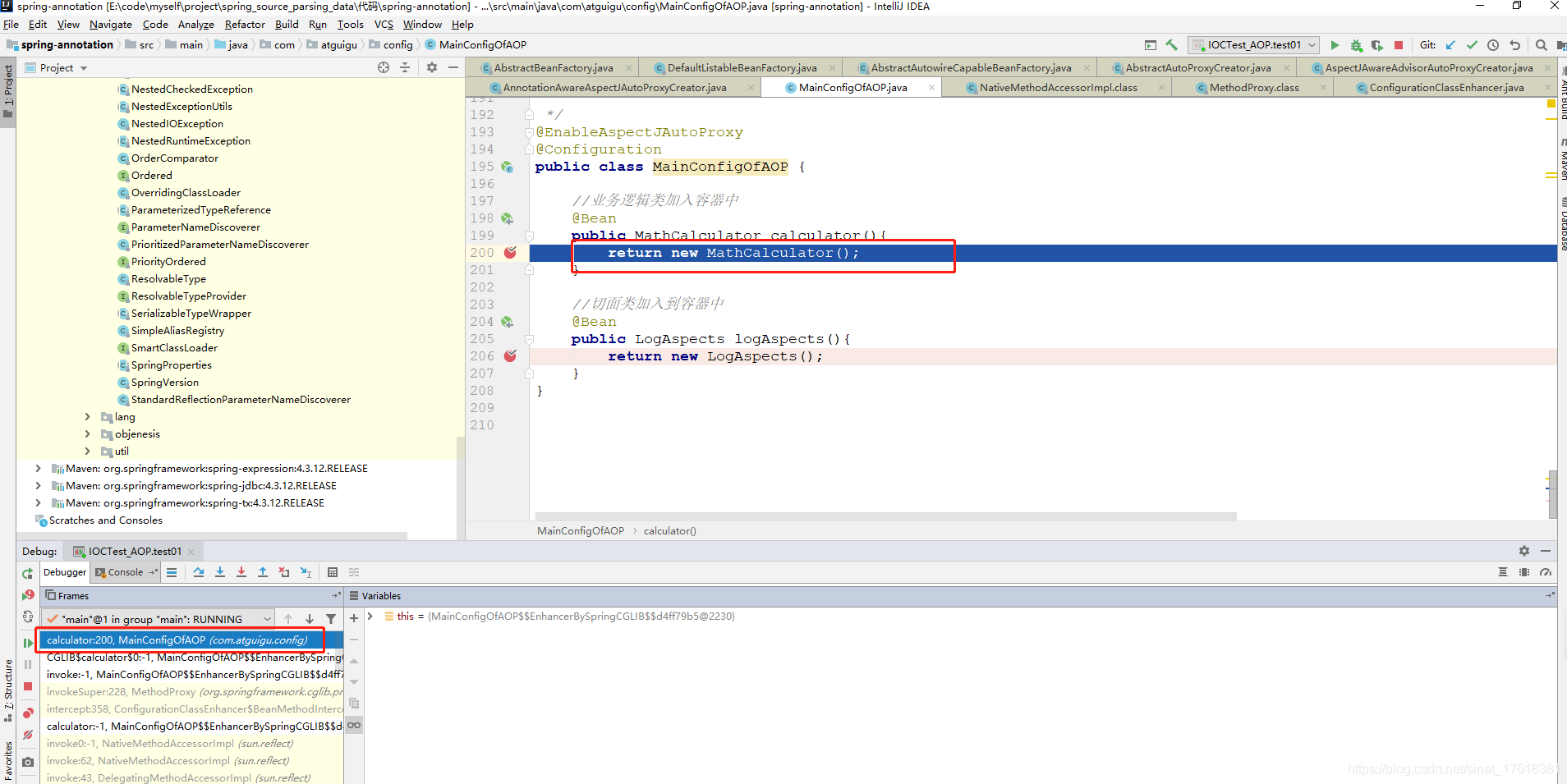The height and width of the screenshot is (784, 1567).
Task: Expand Maven spring-expression library node
Action: click(x=38, y=469)
